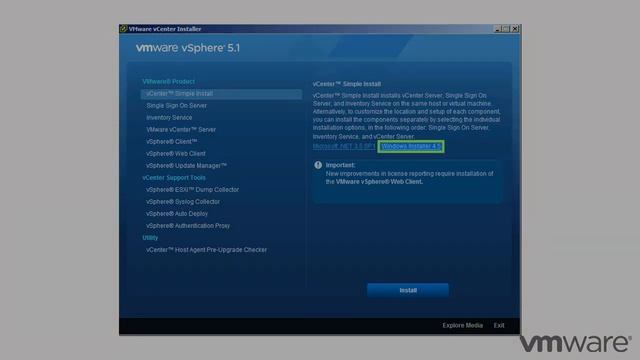The image size is (640, 360).
Task: Select vSphere ESXi Dump Collector
Action: (192, 190)
